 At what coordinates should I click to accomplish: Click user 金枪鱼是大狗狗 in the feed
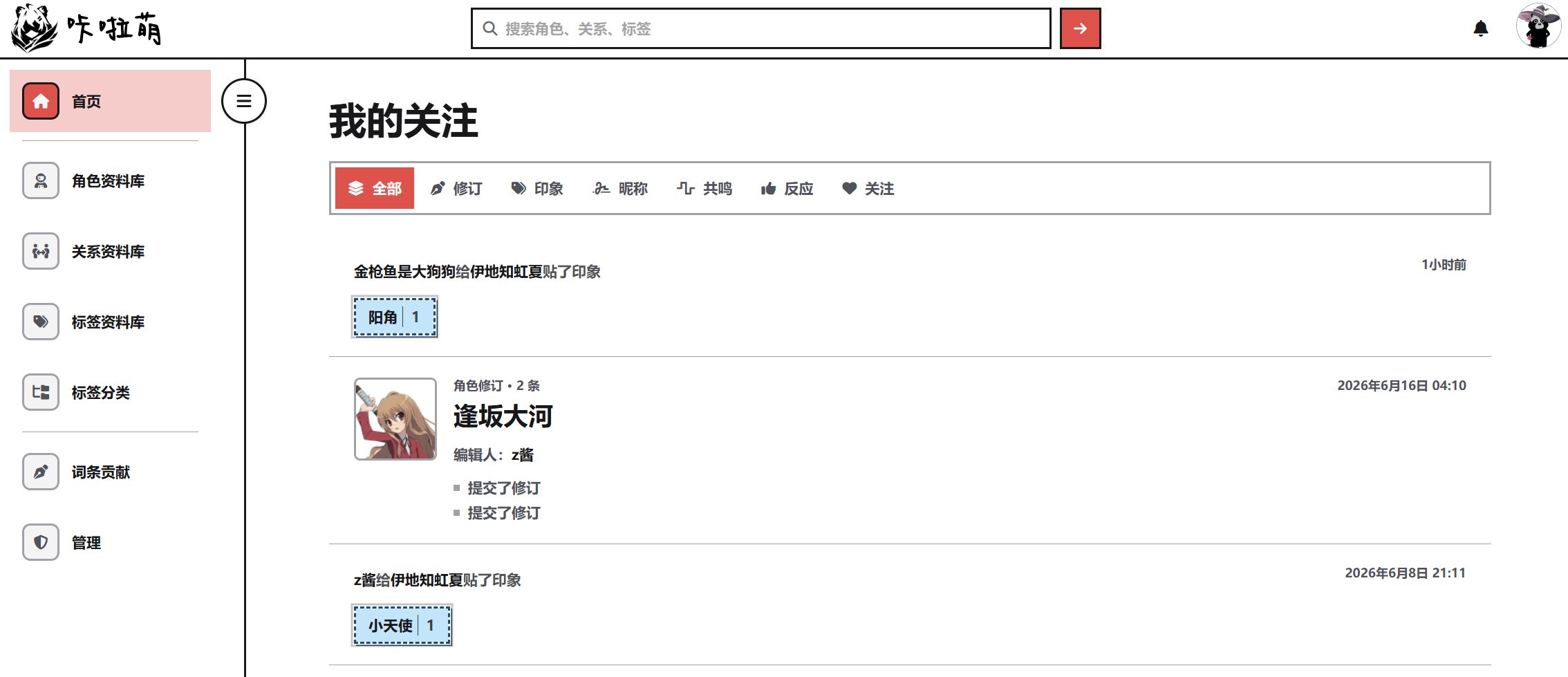[x=404, y=272]
